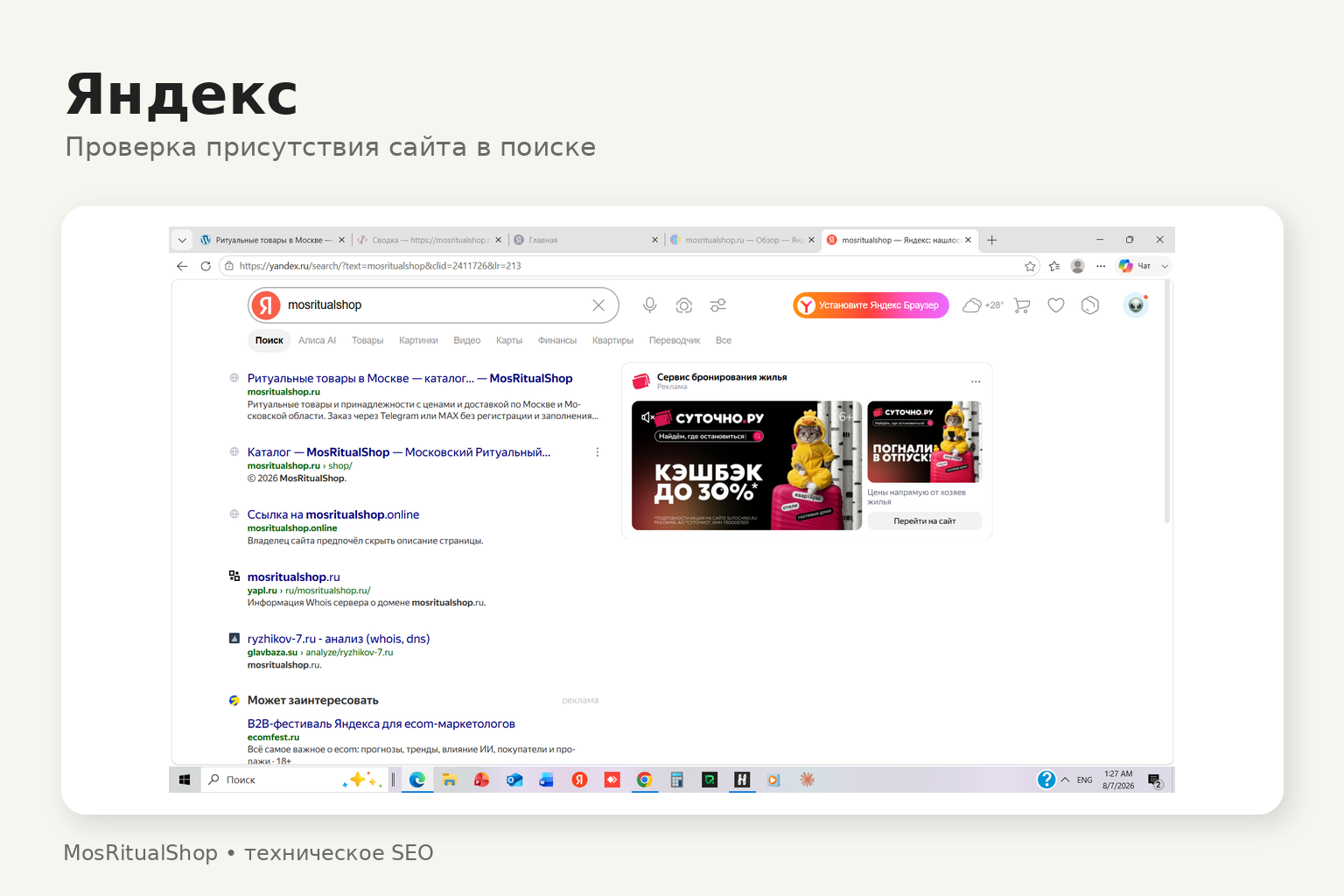The width and height of the screenshot is (1344, 896).
Task: Open the tab list dropdown chevron
Action: (x=182, y=240)
